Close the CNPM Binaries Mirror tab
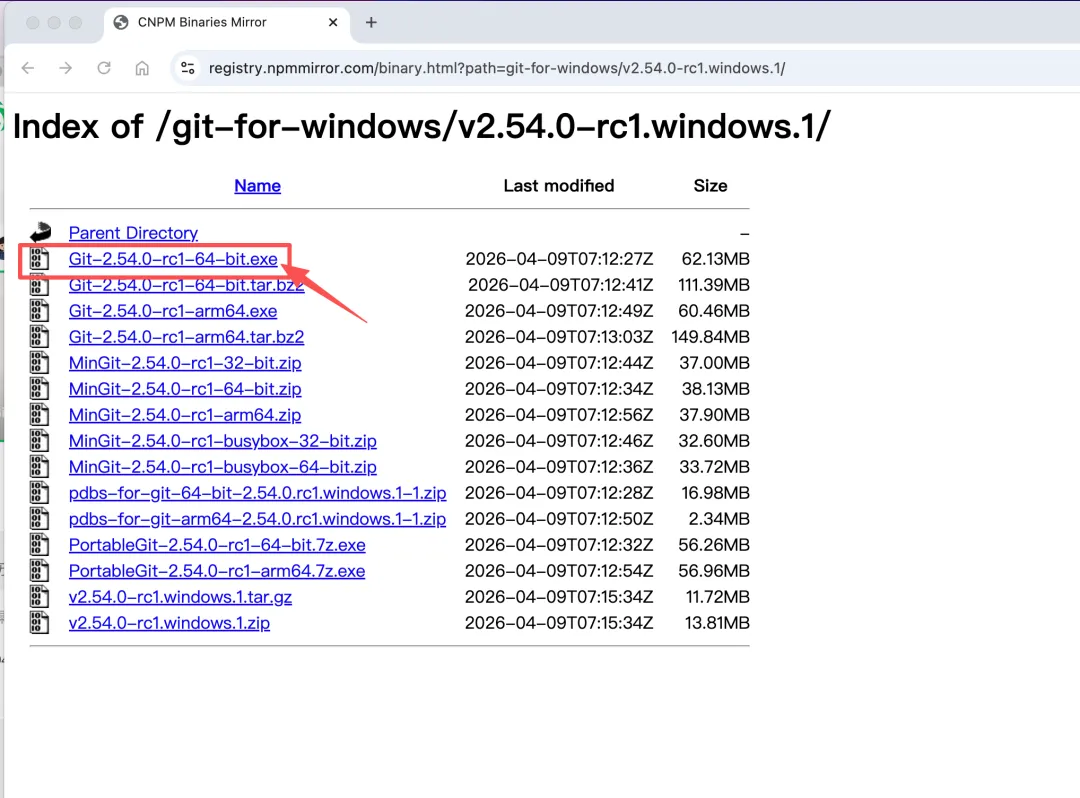The width and height of the screenshot is (1080, 798). pyautogui.click(x=333, y=23)
